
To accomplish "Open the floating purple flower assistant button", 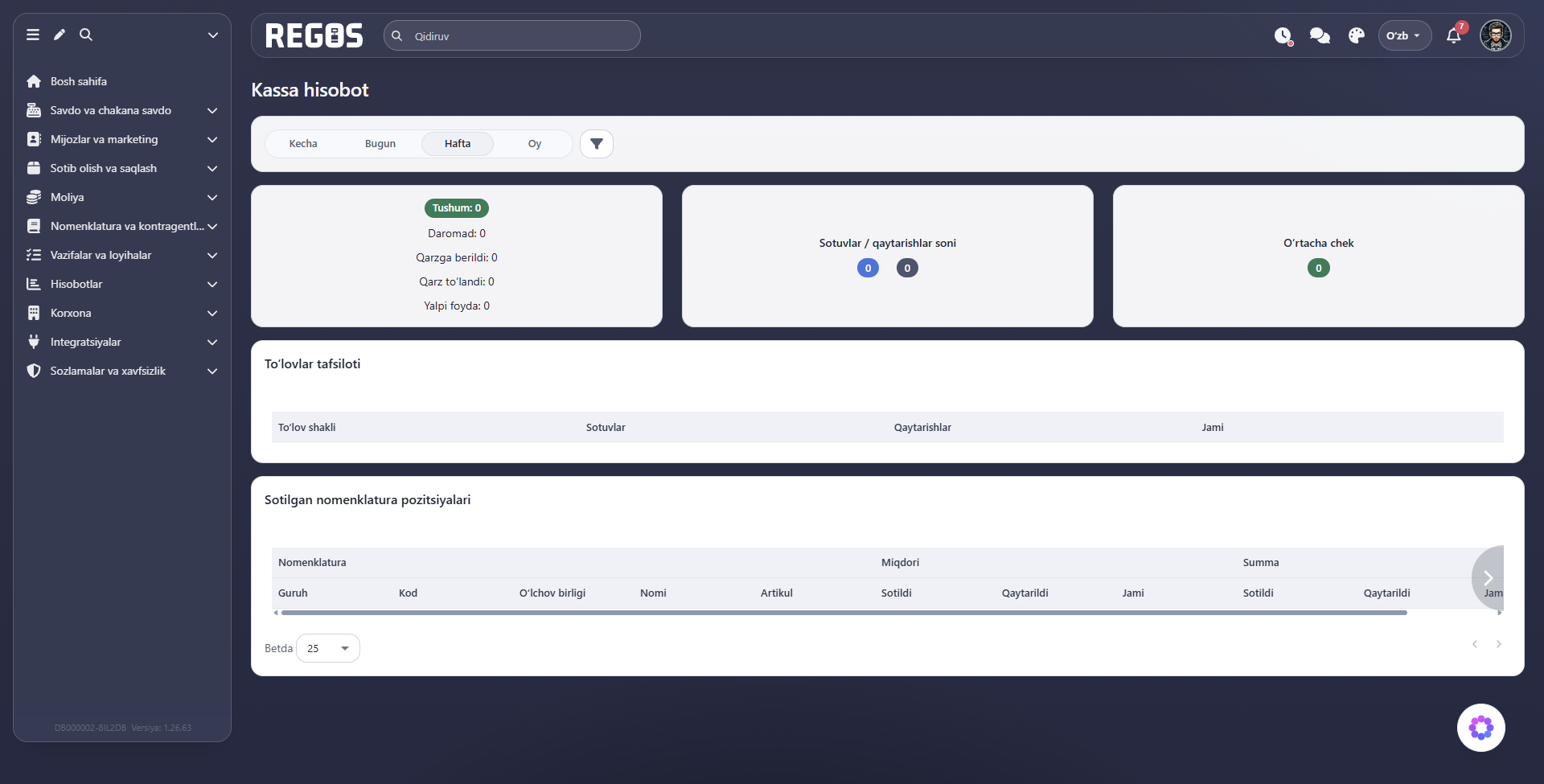I will [x=1481, y=728].
